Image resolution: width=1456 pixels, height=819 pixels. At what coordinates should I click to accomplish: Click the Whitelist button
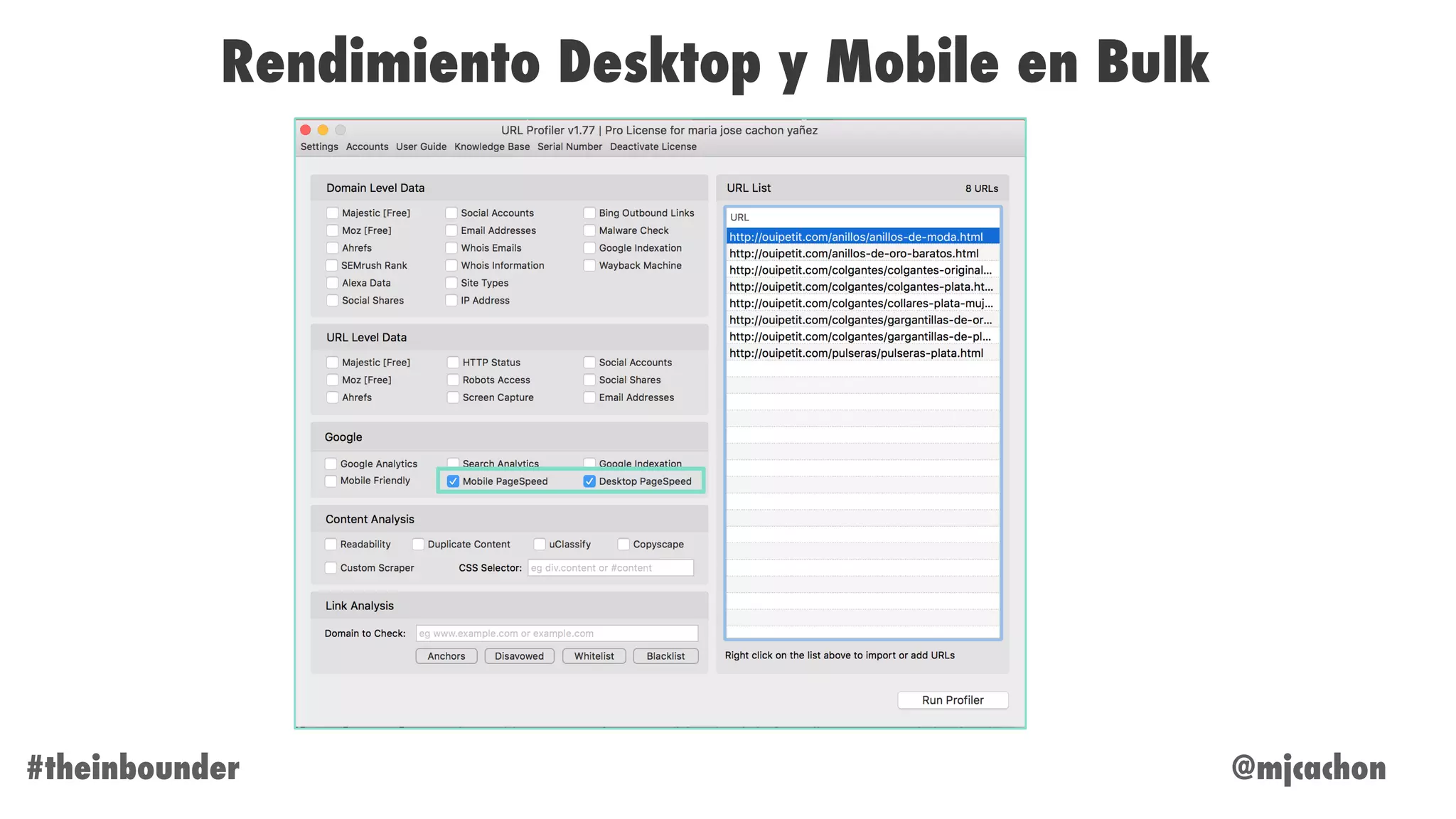594,656
